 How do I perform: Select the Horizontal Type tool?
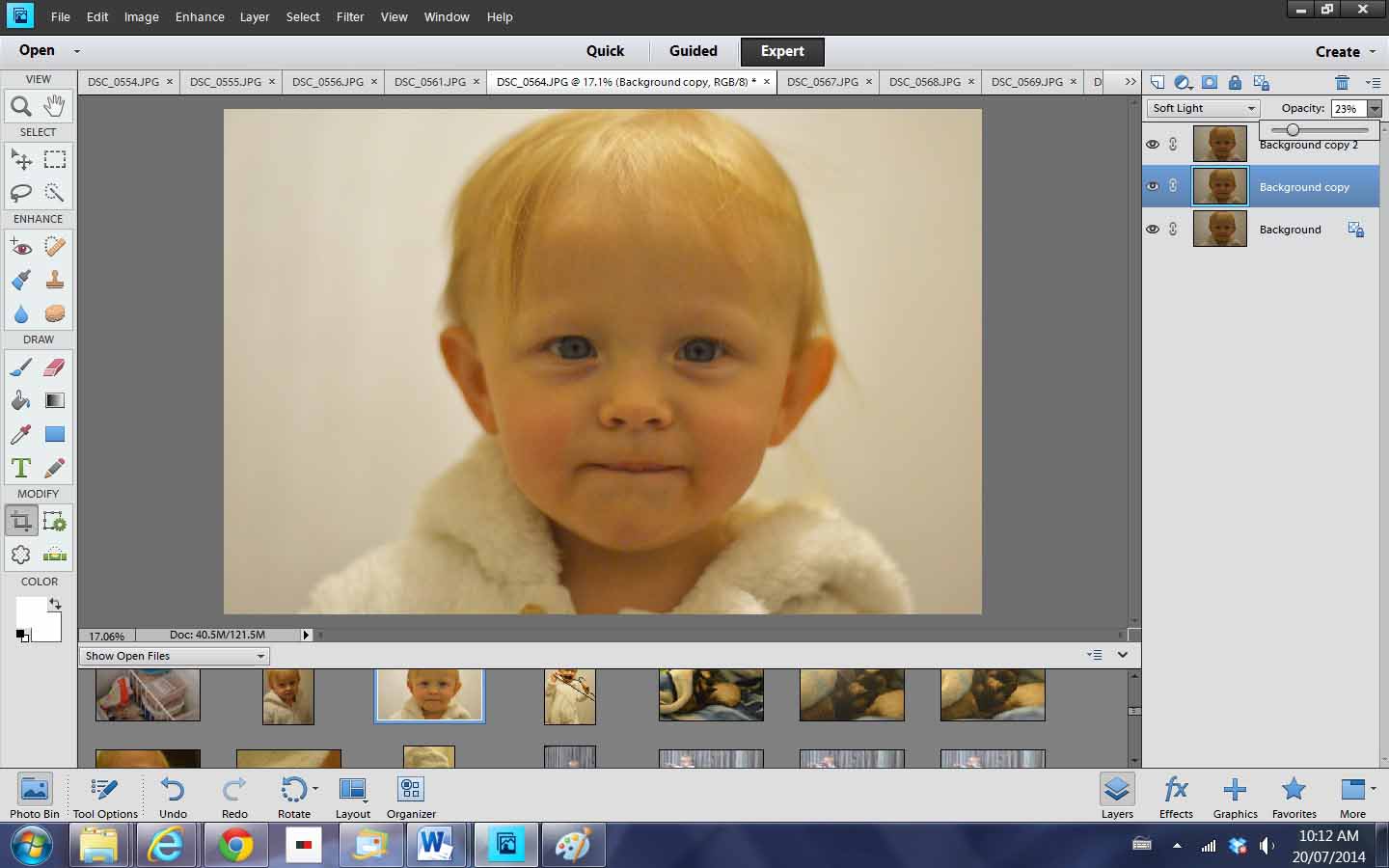pos(20,467)
